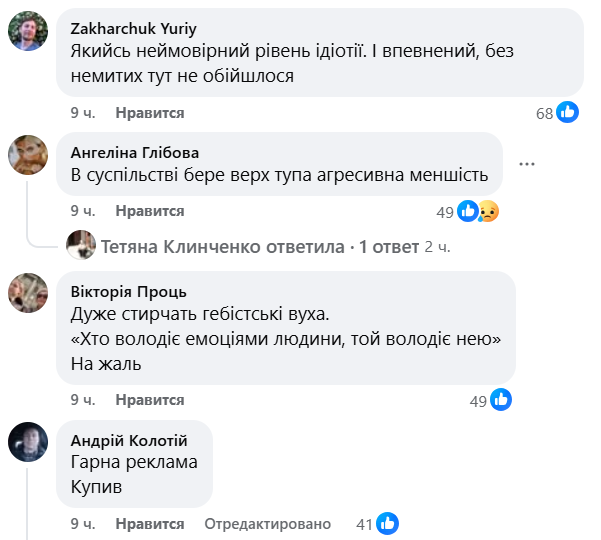601x540 pixels.
Task: Click like reaction icon on Zakharchuk Yuriy's comment
Action: click(568, 113)
